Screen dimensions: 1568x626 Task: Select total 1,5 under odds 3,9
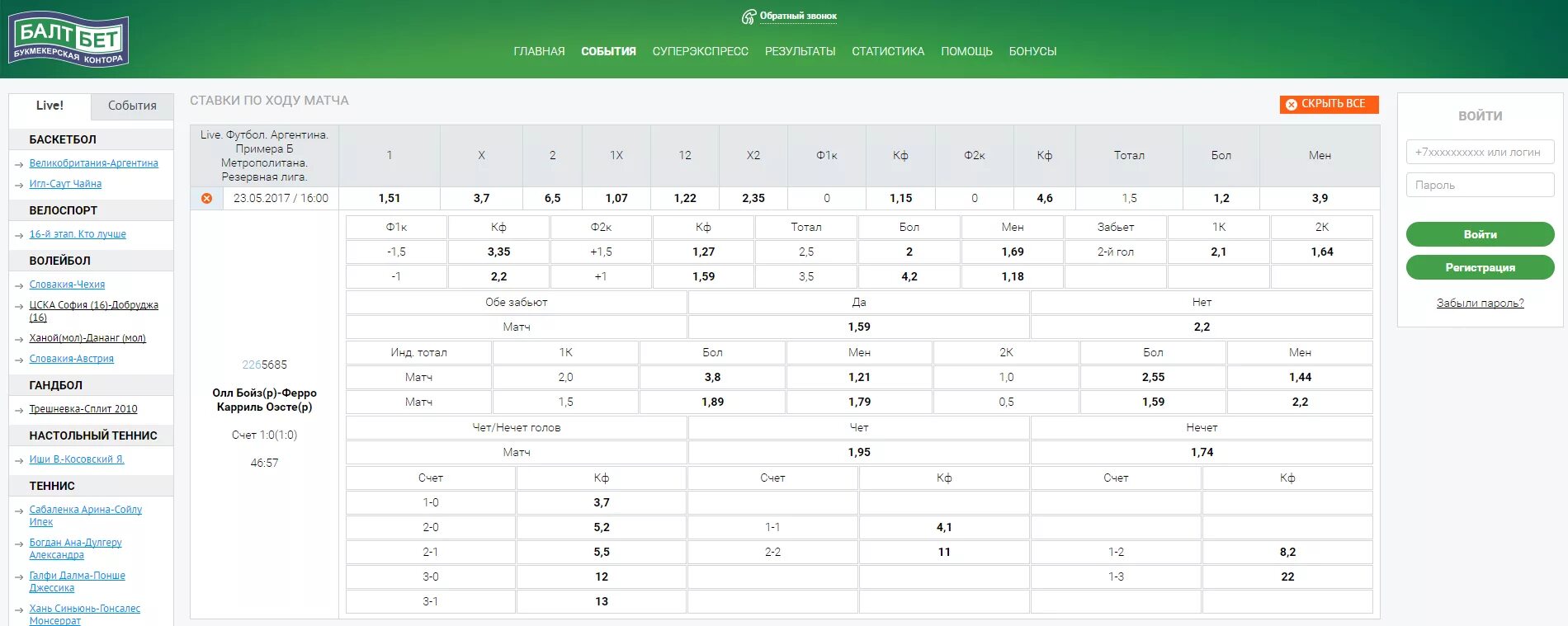click(1320, 198)
